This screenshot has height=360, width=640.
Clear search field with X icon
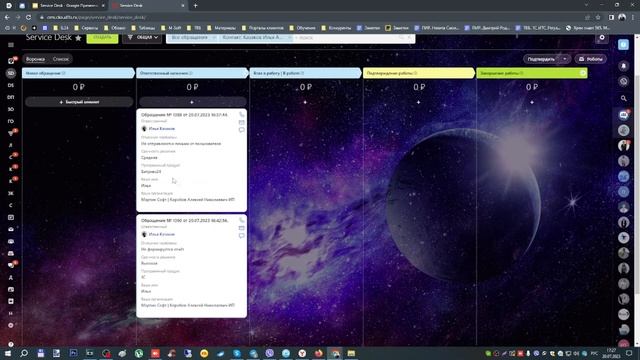point(410,38)
